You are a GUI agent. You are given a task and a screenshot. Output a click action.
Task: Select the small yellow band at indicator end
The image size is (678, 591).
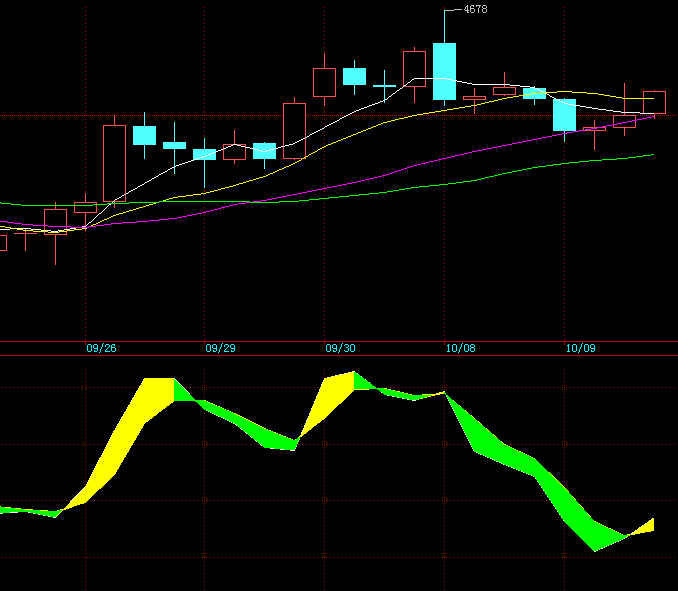pos(643,527)
